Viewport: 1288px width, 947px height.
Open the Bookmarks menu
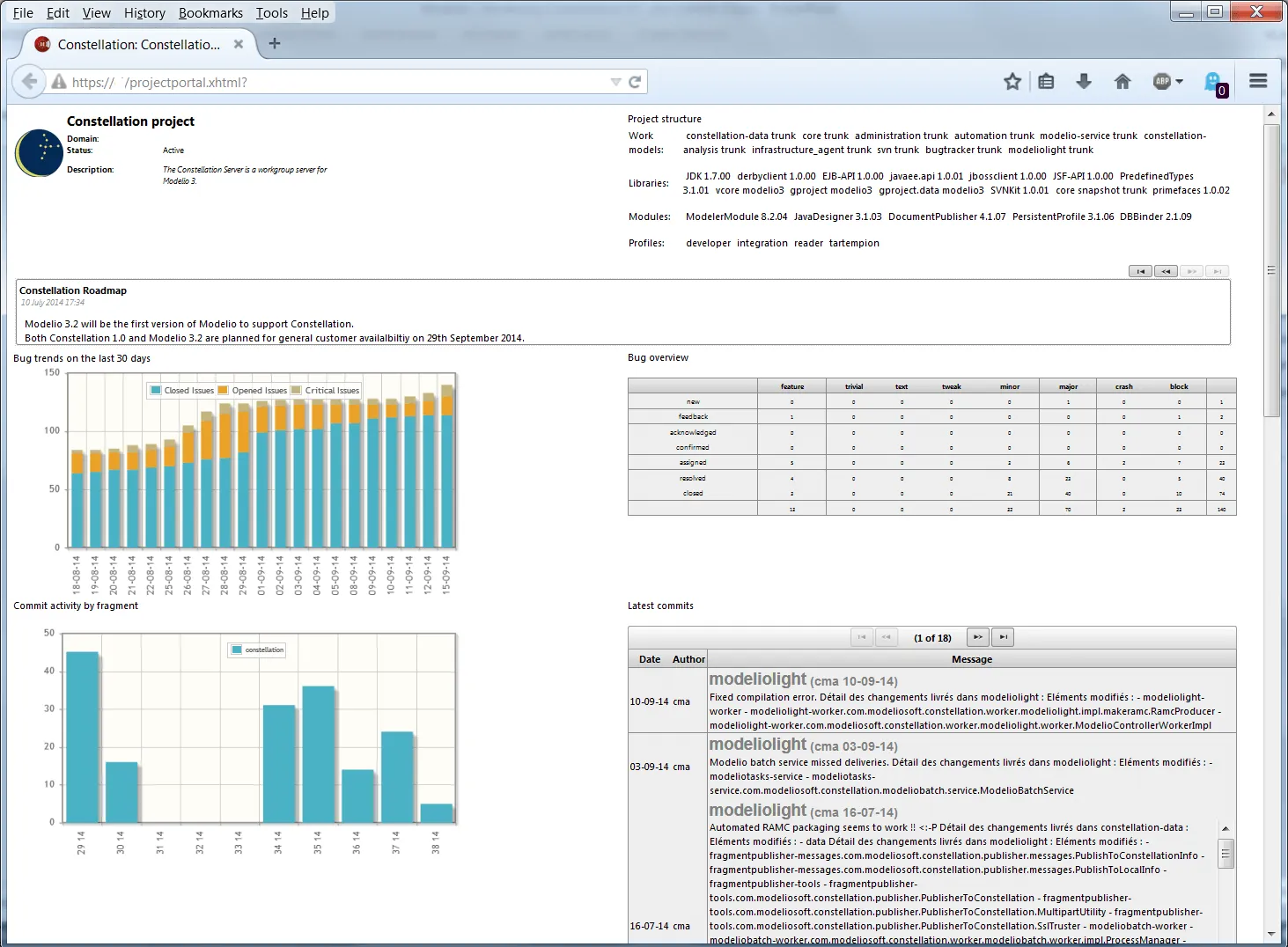(x=210, y=13)
